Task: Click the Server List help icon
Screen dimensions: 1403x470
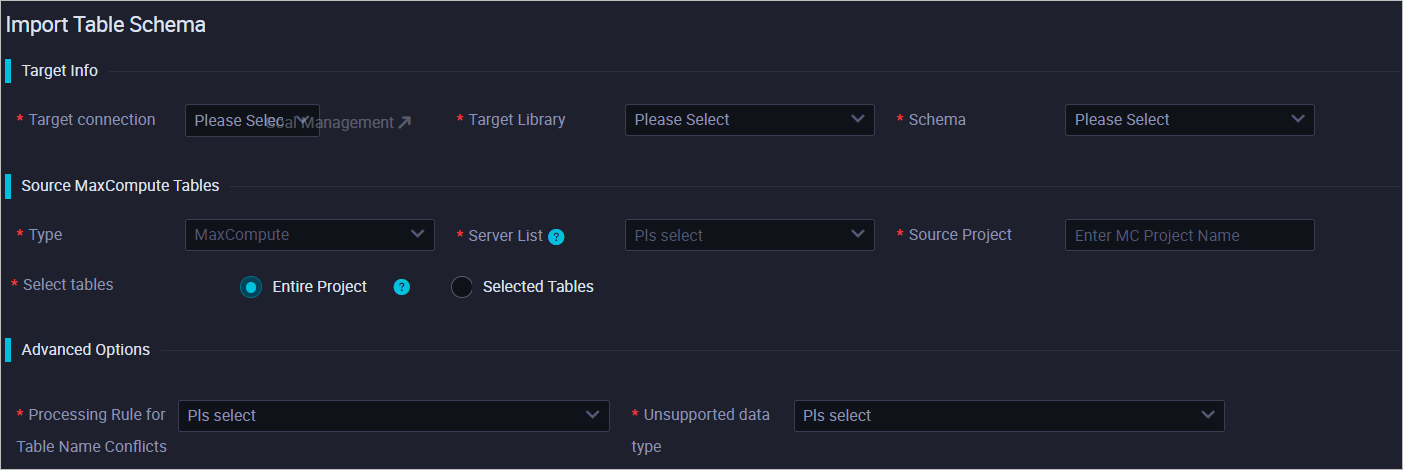Action: [x=557, y=237]
